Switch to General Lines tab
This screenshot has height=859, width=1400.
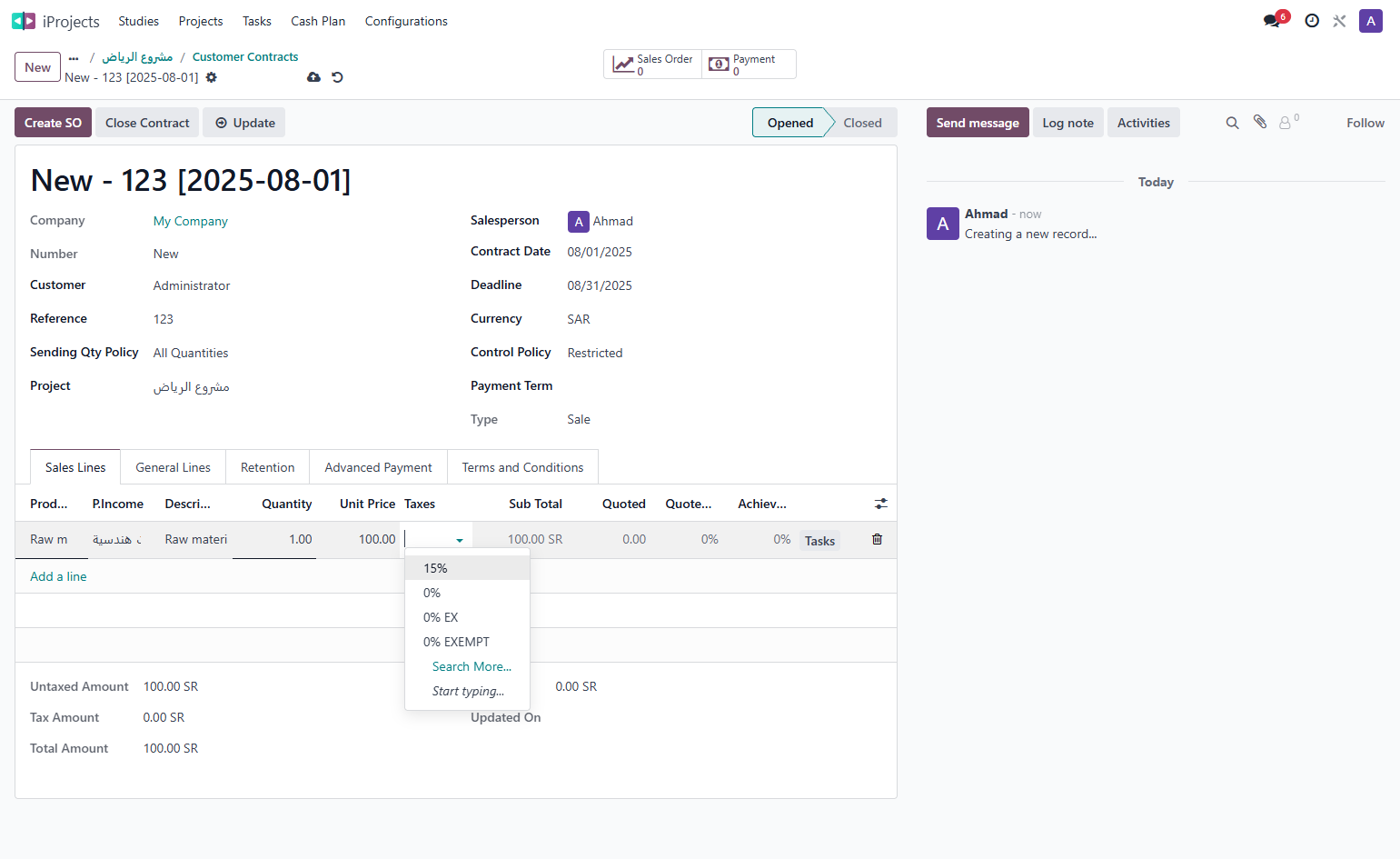pos(174,467)
